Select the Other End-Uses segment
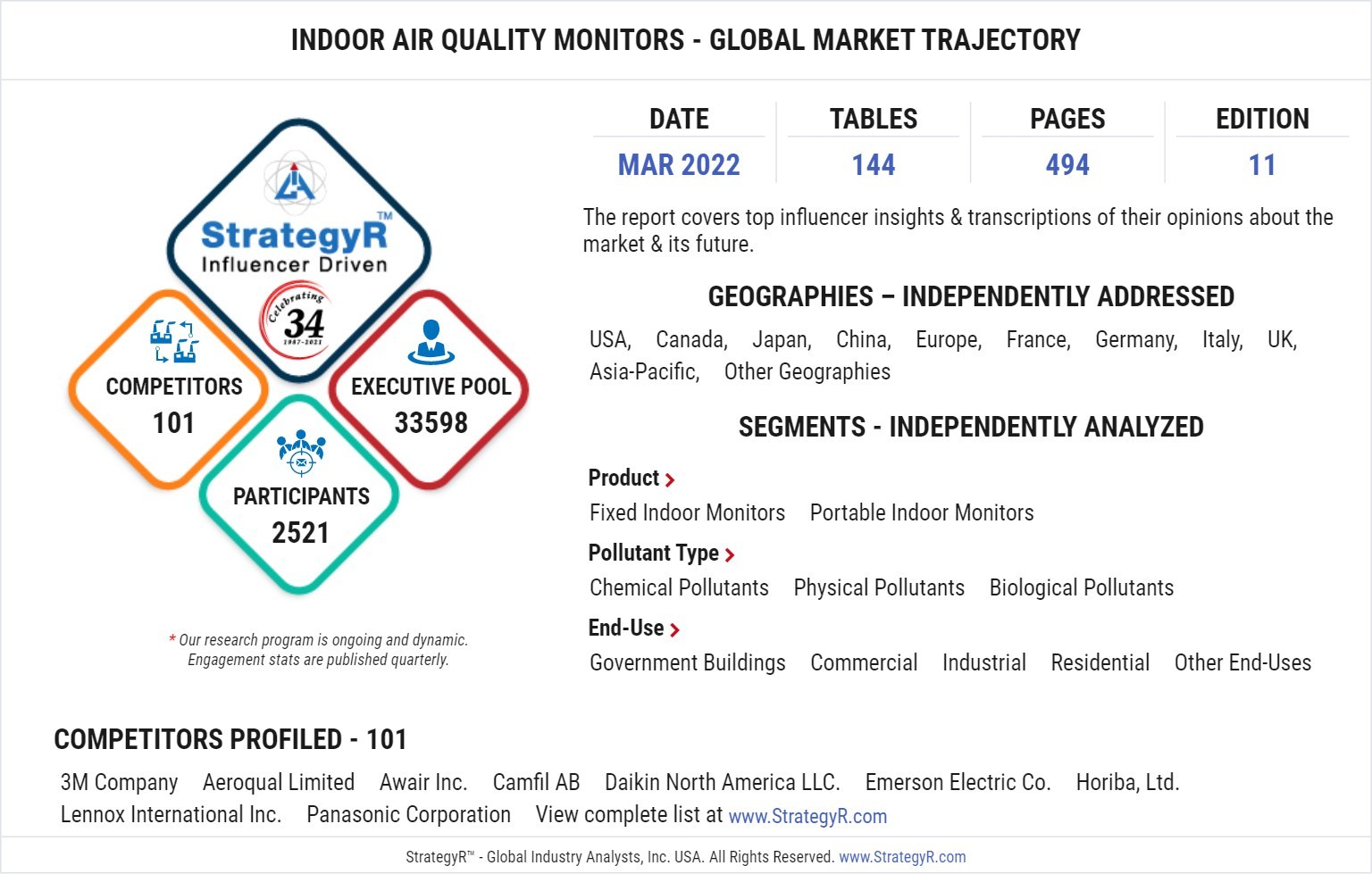 1242,663
